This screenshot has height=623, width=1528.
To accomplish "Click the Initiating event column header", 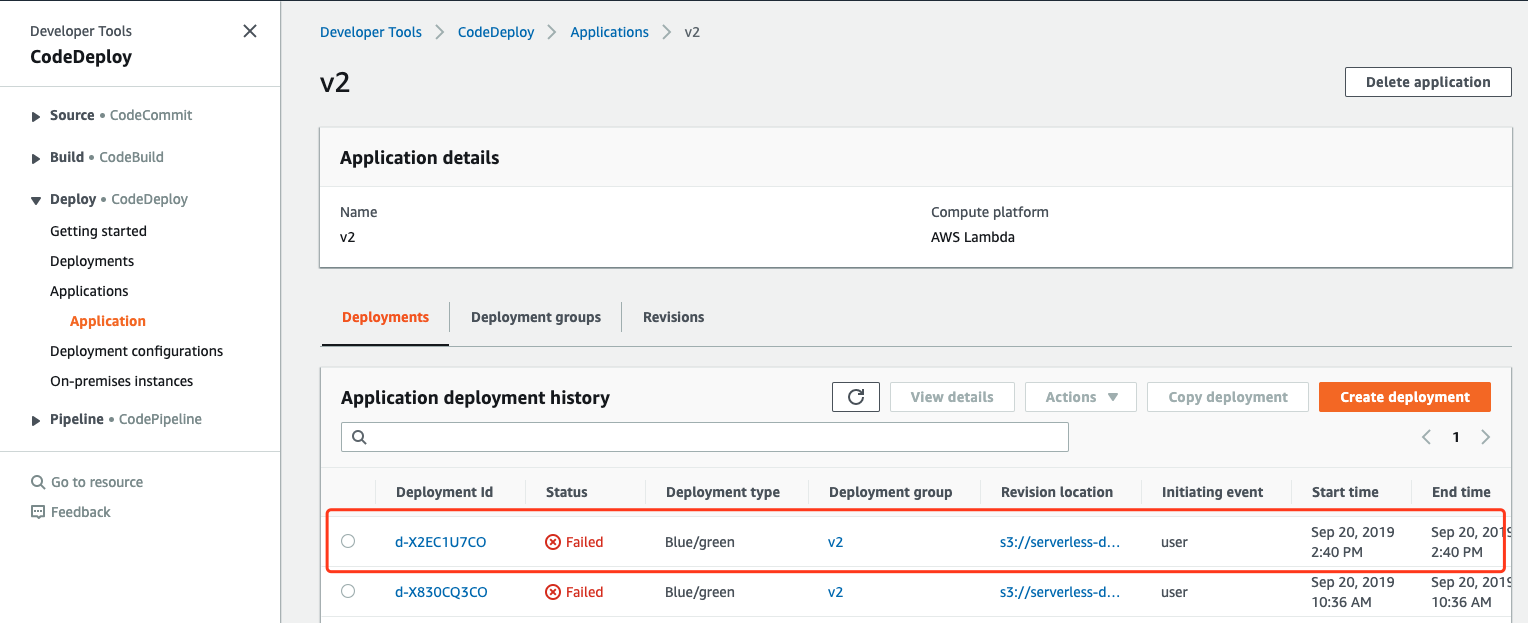I will [x=1212, y=492].
